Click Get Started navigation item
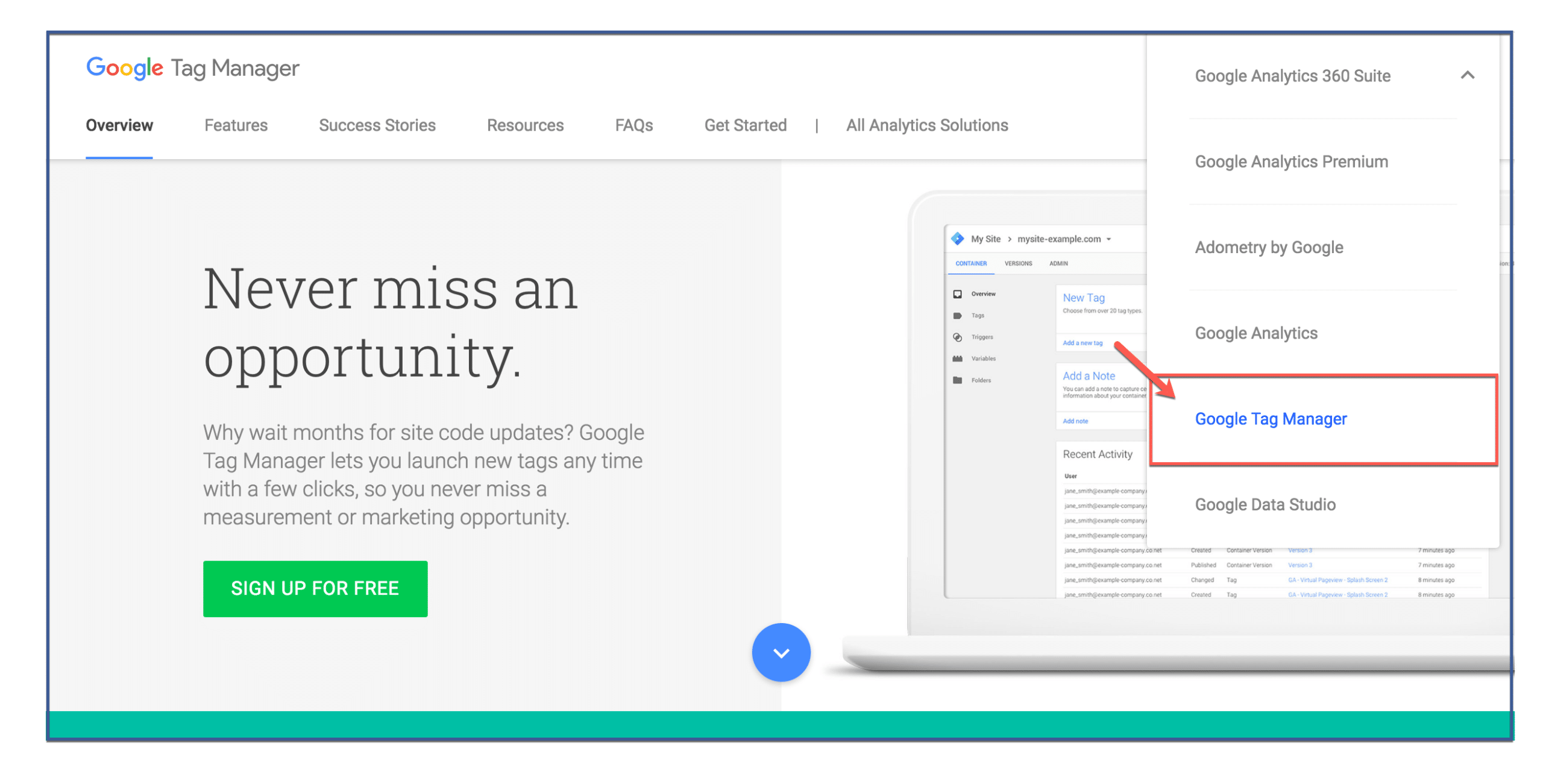This screenshot has height=784, width=1543. pyautogui.click(x=745, y=125)
